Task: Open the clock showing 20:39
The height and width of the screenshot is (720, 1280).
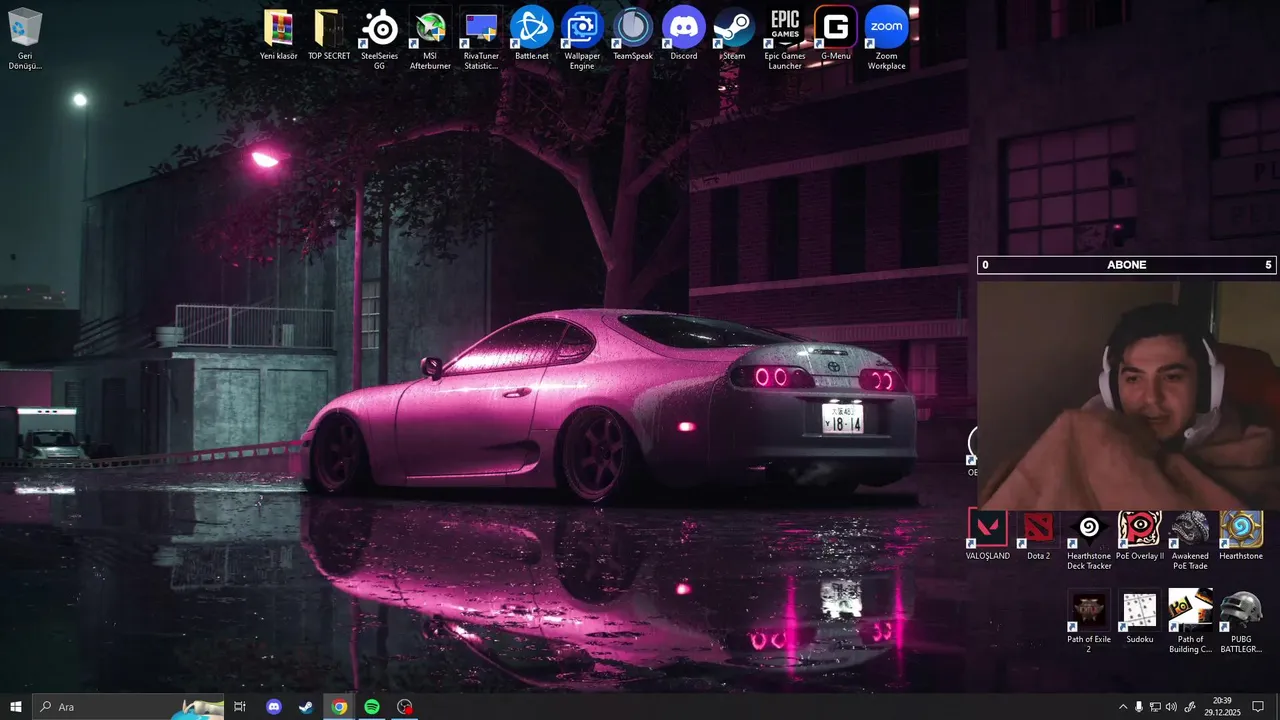Action: 1222,707
